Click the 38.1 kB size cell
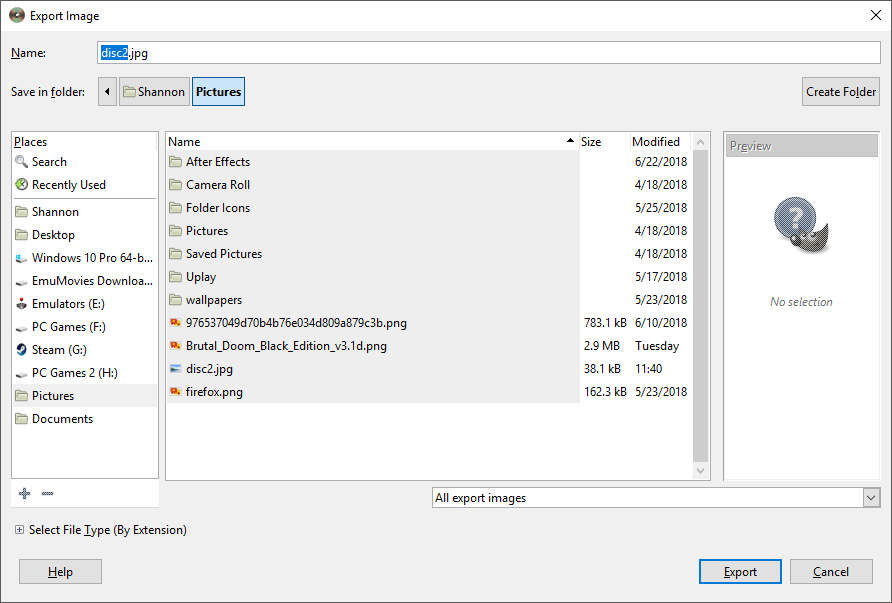This screenshot has height=603, width=892. 602,369
